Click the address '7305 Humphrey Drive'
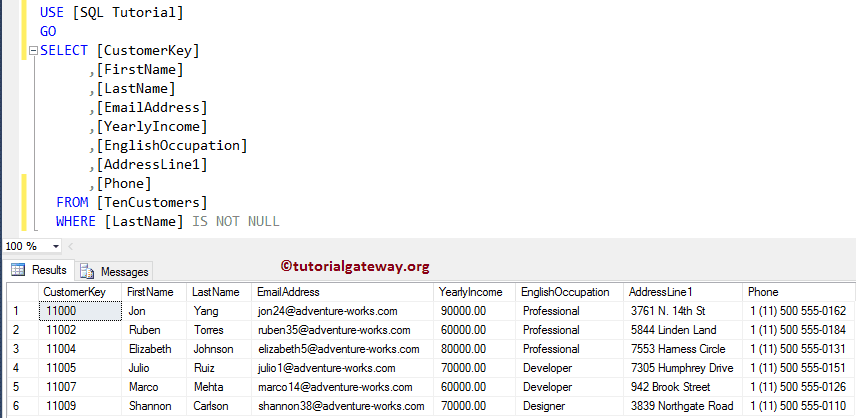Screen dimensions: 856x418 (683, 368)
